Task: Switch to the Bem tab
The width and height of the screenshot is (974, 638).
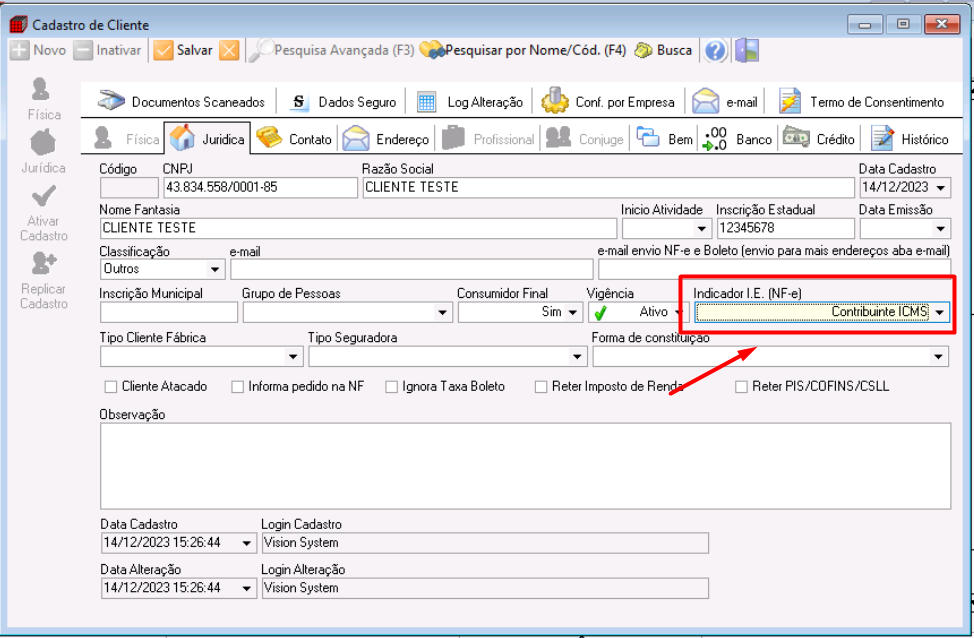Action: tap(665, 139)
